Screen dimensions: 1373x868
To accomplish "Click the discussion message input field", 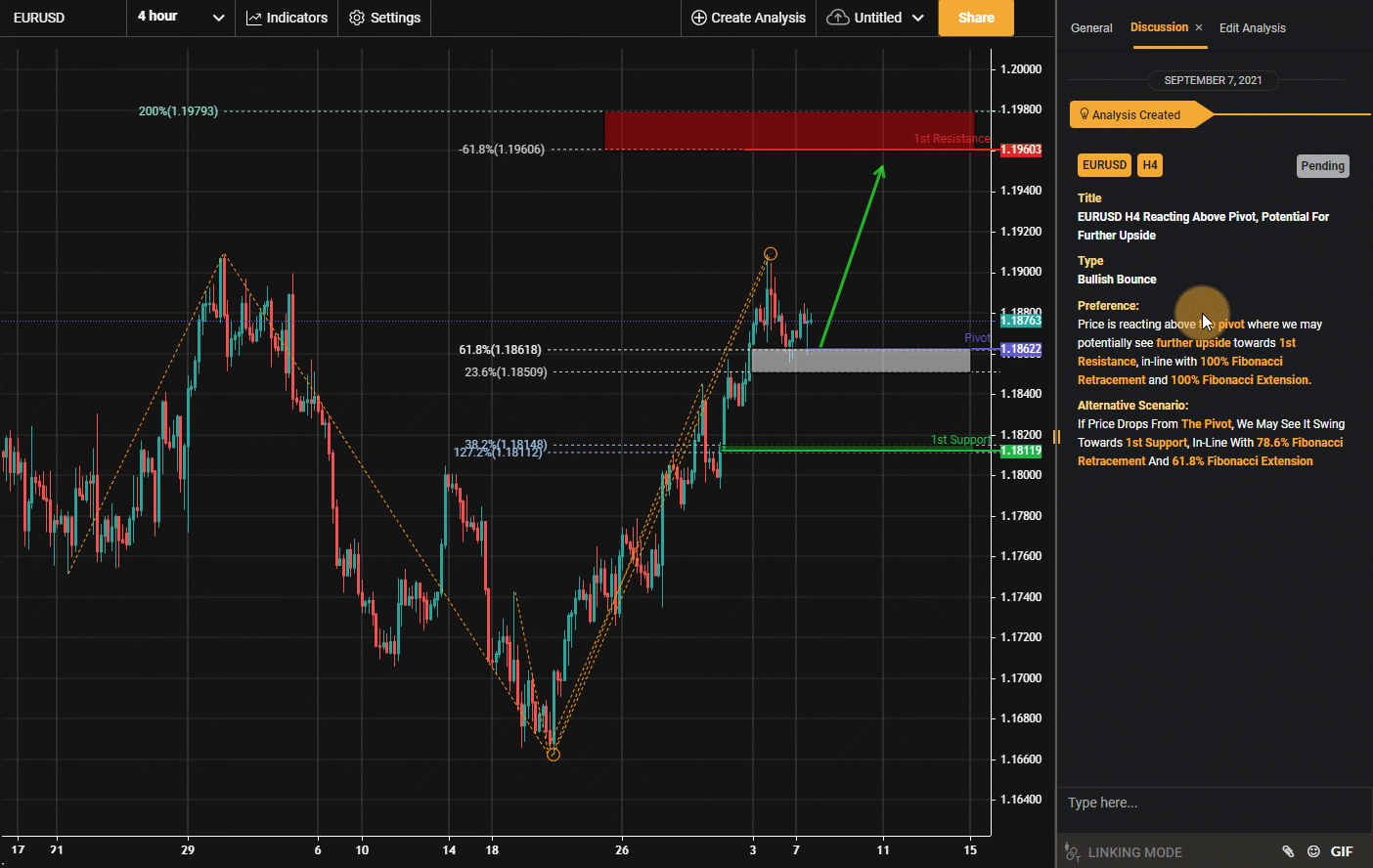I will pyautogui.click(x=1213, y=803).
